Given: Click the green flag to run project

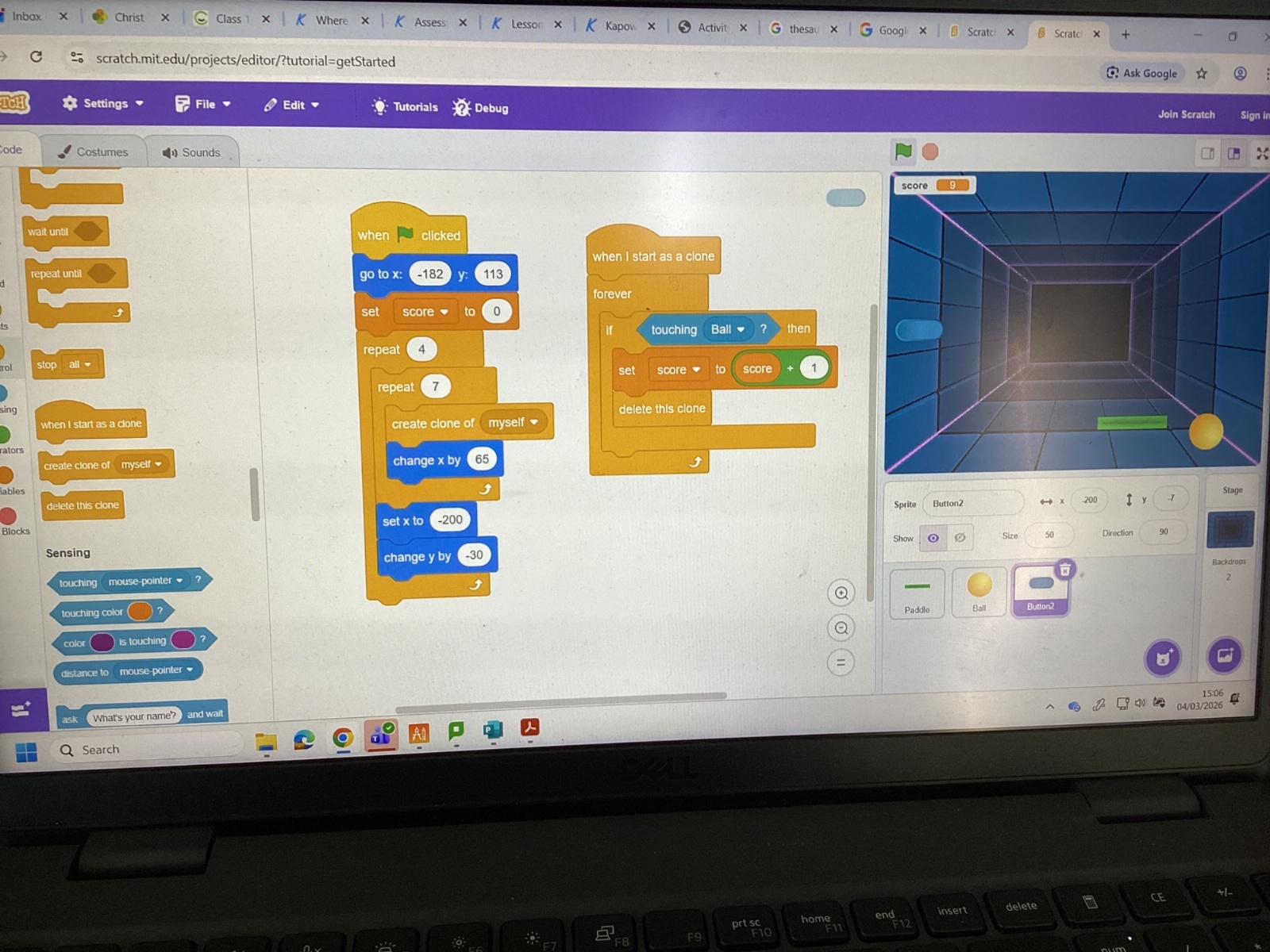Looking at the screenshot, I should 903,151.
